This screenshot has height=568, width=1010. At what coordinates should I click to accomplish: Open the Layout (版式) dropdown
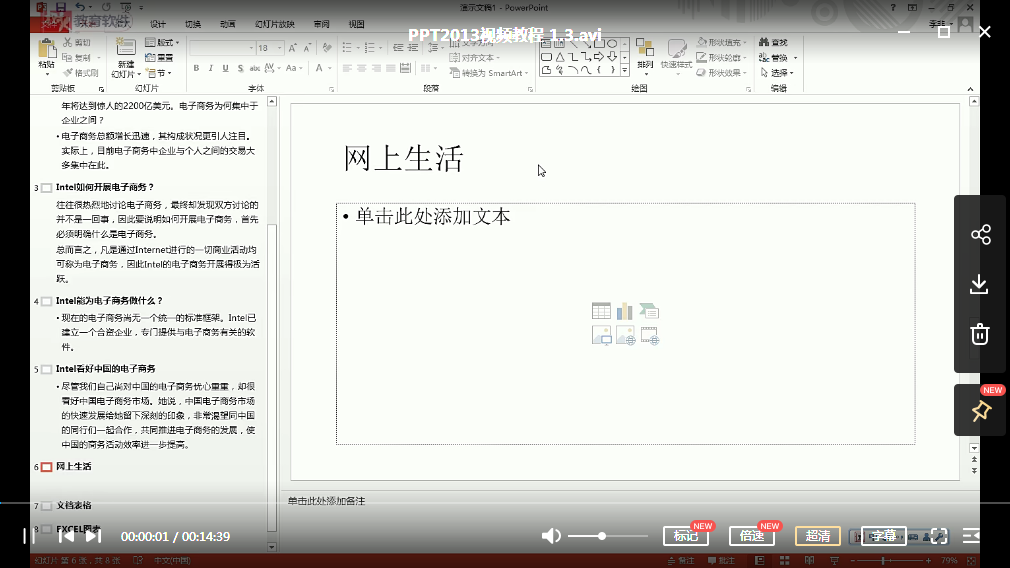(x=162, y=43)
